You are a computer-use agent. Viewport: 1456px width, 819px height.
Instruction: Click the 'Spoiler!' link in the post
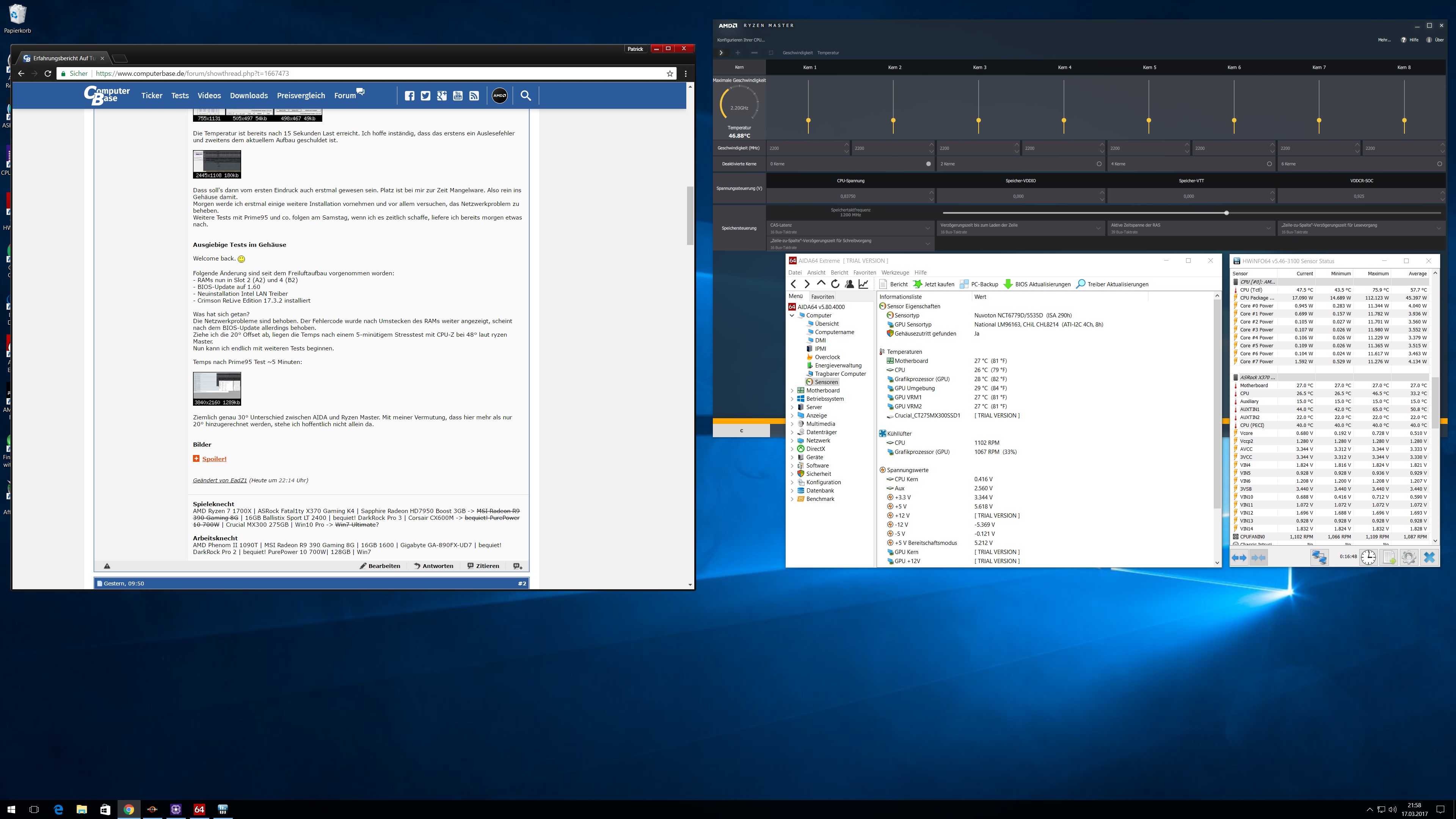213,459
